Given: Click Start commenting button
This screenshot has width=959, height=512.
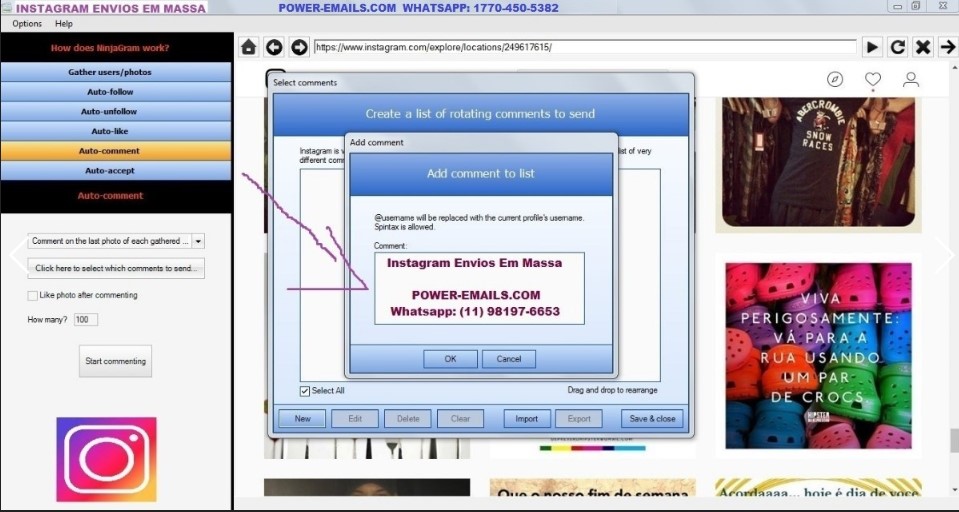Looking at the screenshot, I should [116, 361].
